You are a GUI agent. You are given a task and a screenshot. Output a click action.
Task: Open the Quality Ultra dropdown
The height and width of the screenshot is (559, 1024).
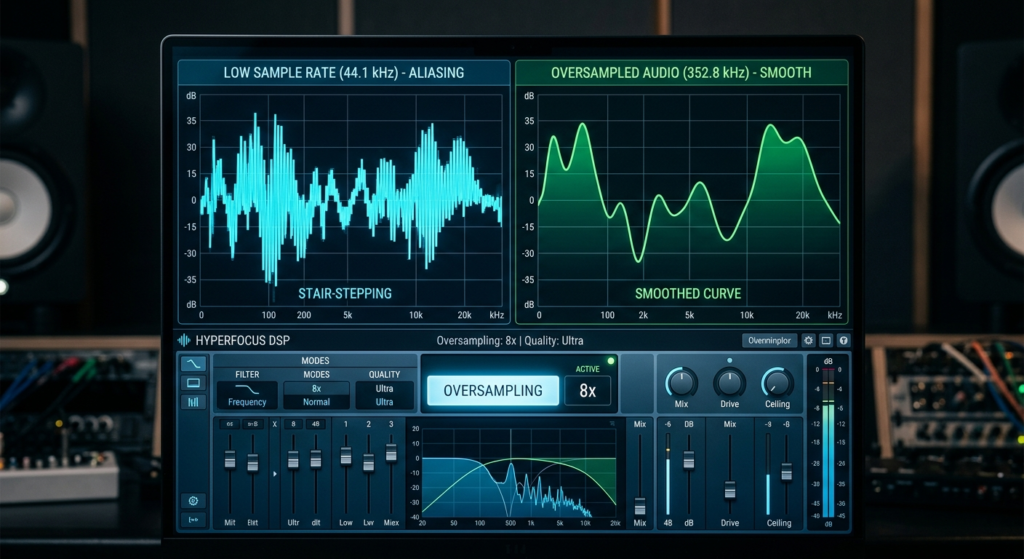point(384,396)
